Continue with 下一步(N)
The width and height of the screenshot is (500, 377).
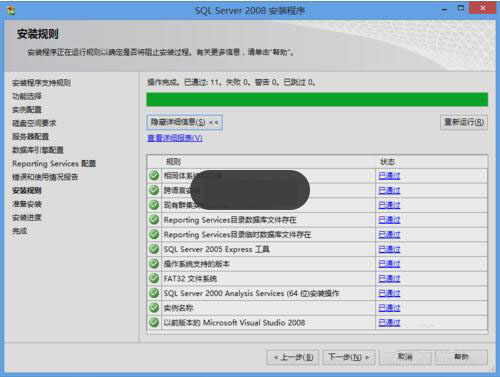349,357
